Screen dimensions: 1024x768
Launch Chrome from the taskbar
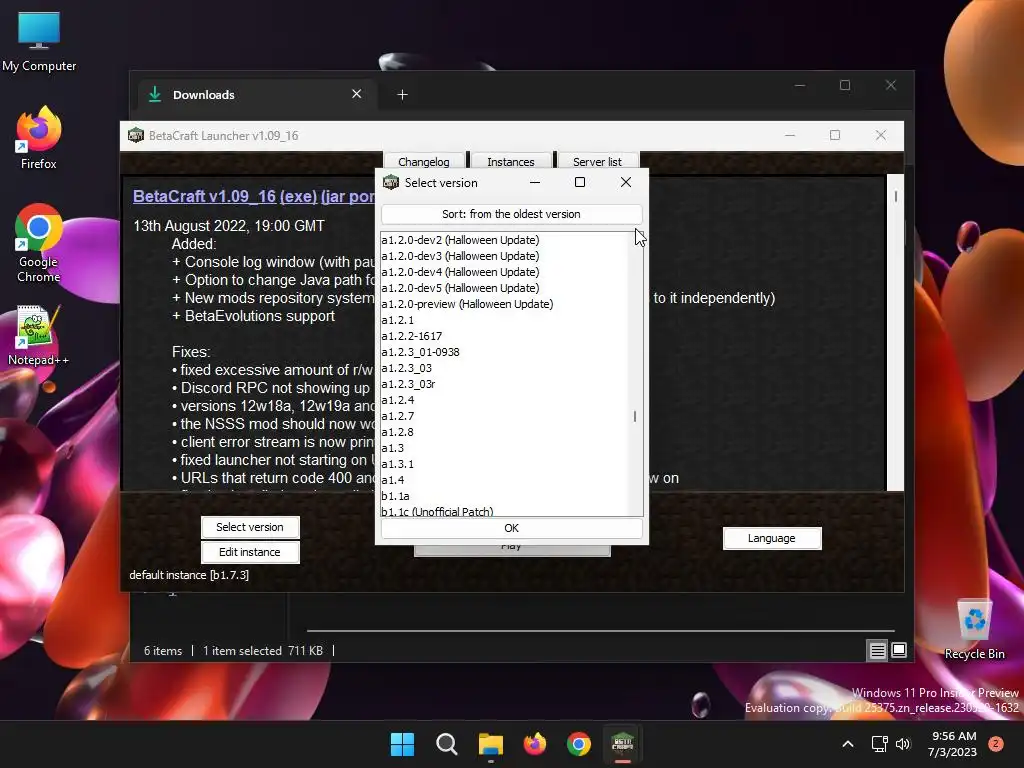click(x=579, y=744)
